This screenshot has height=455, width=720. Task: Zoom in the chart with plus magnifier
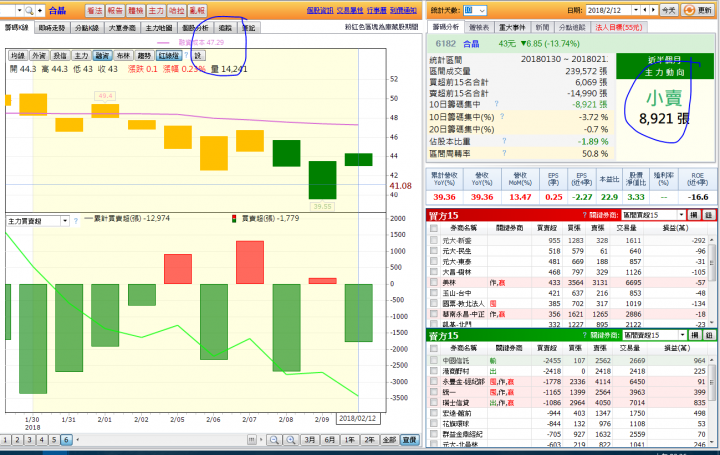[x=291, y=440]
